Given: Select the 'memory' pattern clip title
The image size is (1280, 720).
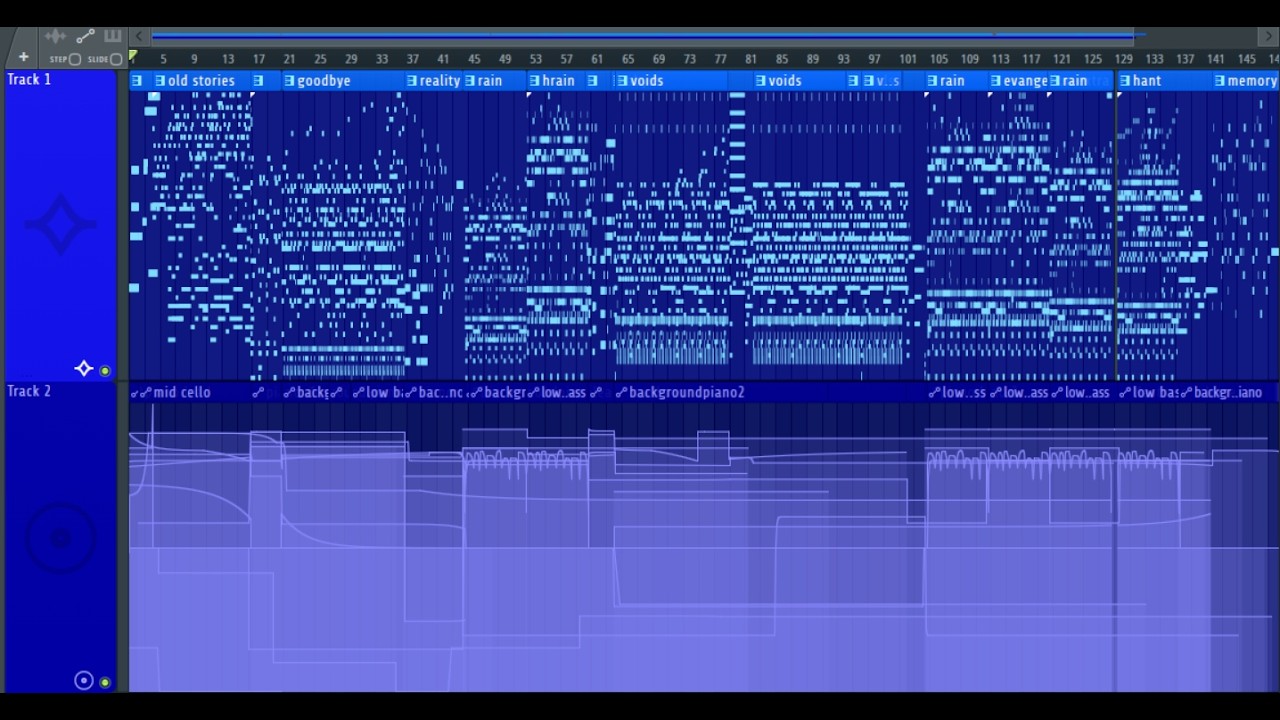Looking at the screenshot, I should tap(1252, 81).
